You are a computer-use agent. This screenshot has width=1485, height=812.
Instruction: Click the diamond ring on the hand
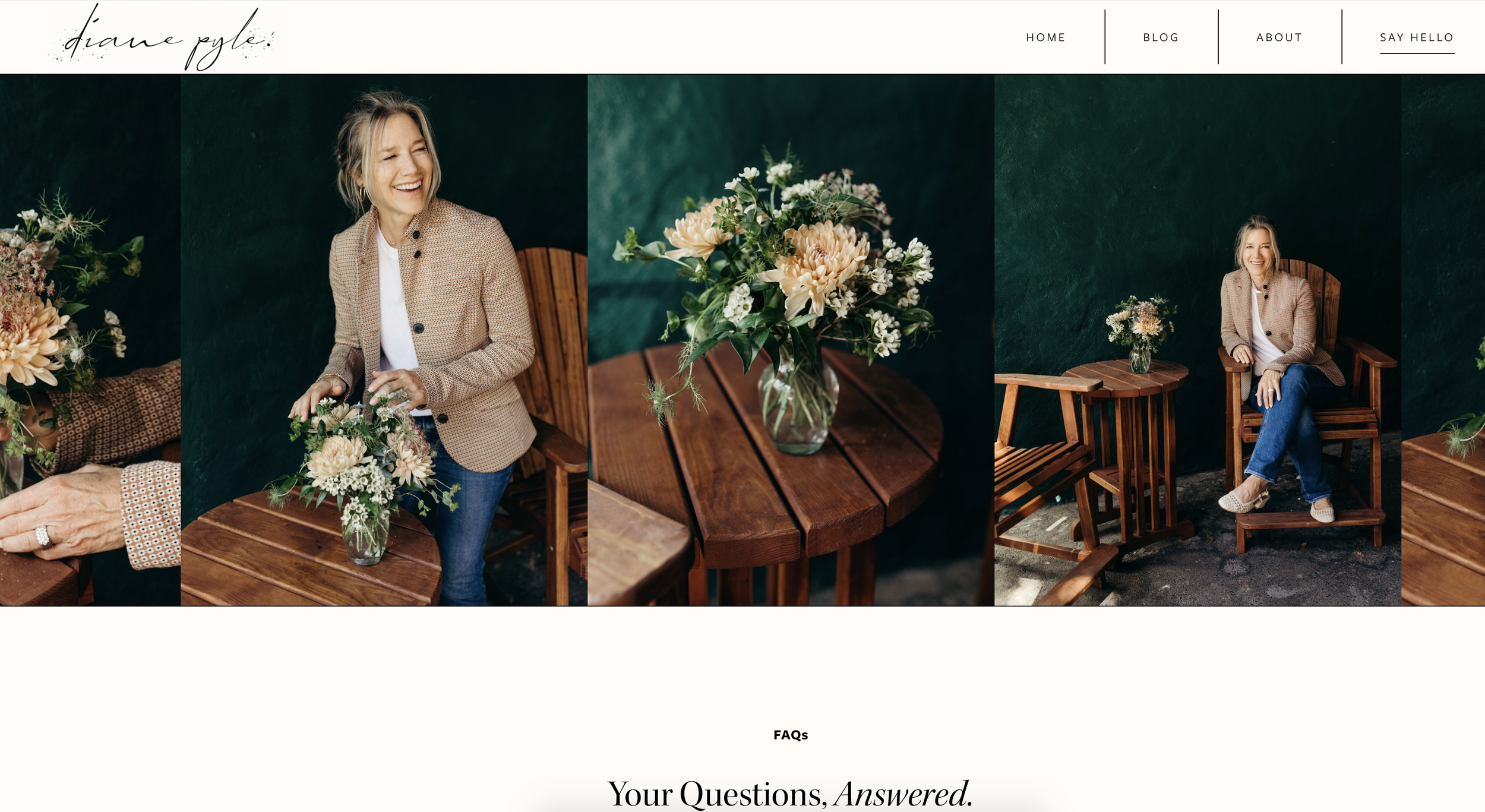coord(43,536)
